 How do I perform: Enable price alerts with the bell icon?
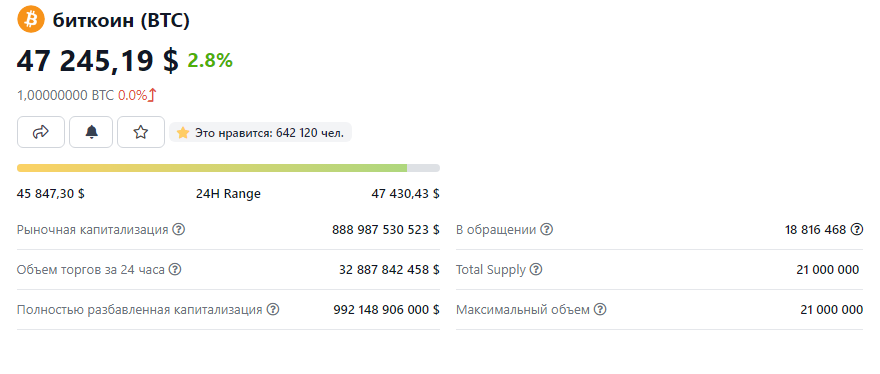coord(91,133)
